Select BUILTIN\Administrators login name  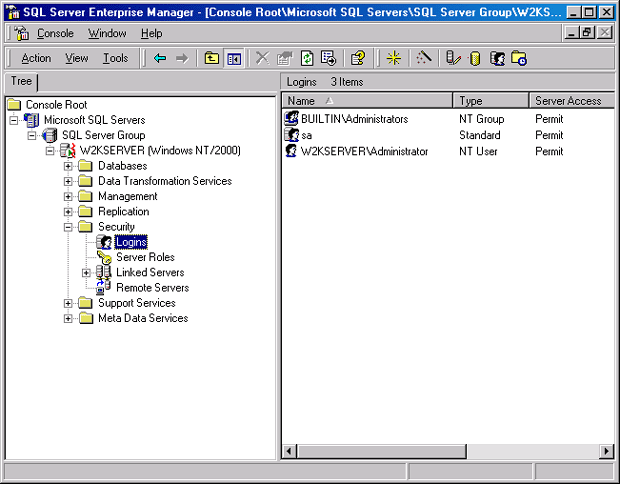355,119
